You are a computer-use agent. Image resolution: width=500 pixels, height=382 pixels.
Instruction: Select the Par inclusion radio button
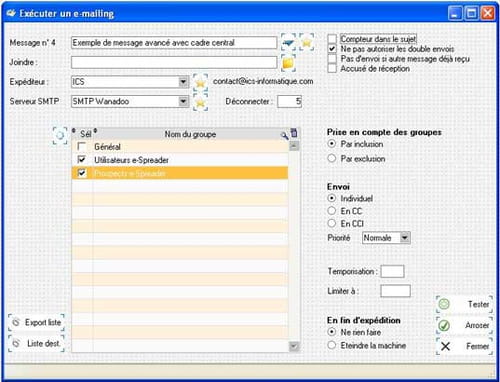(x=332, y=144)
